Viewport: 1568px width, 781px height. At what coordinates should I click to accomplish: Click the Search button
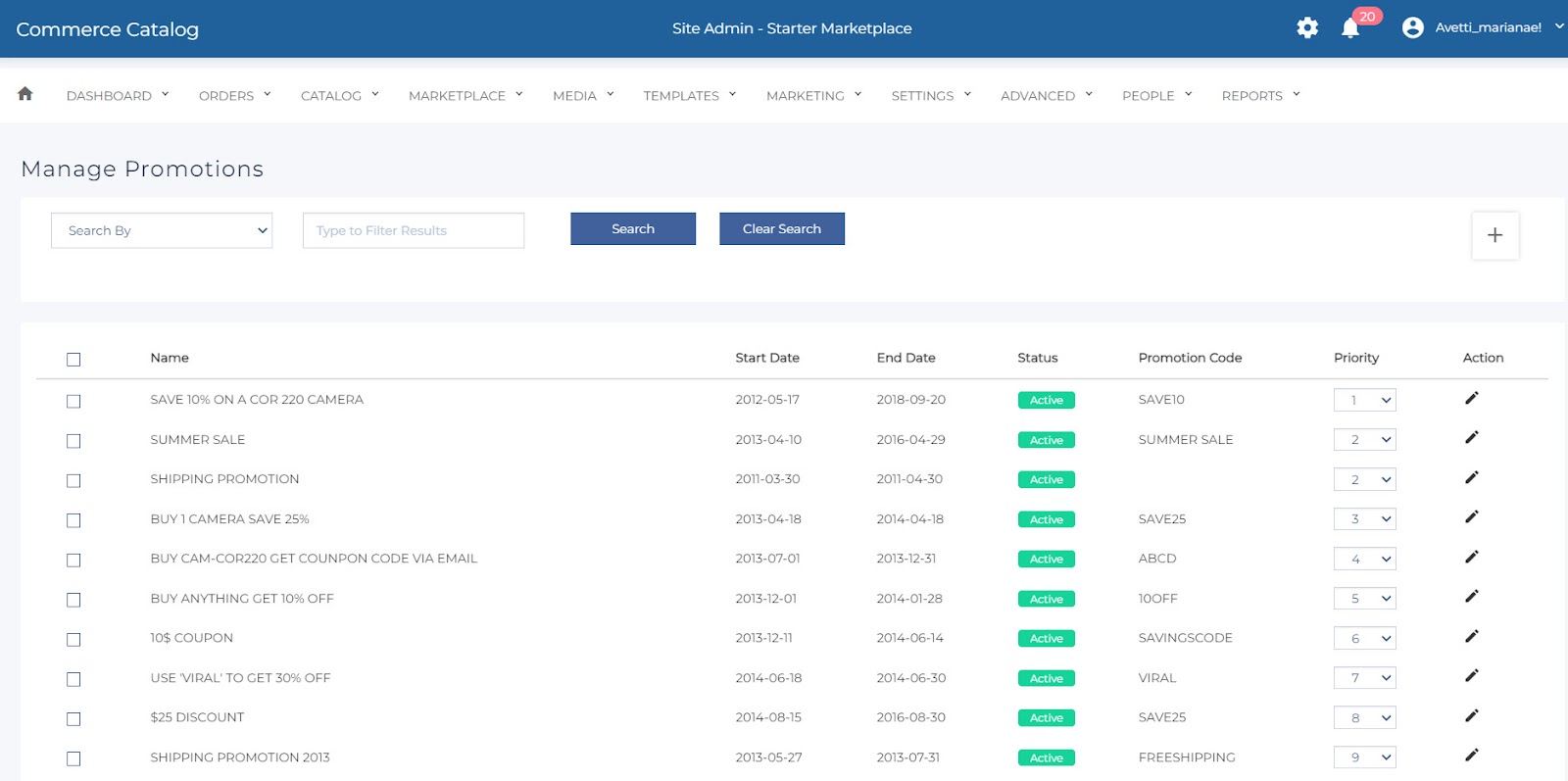coord(633,229)
